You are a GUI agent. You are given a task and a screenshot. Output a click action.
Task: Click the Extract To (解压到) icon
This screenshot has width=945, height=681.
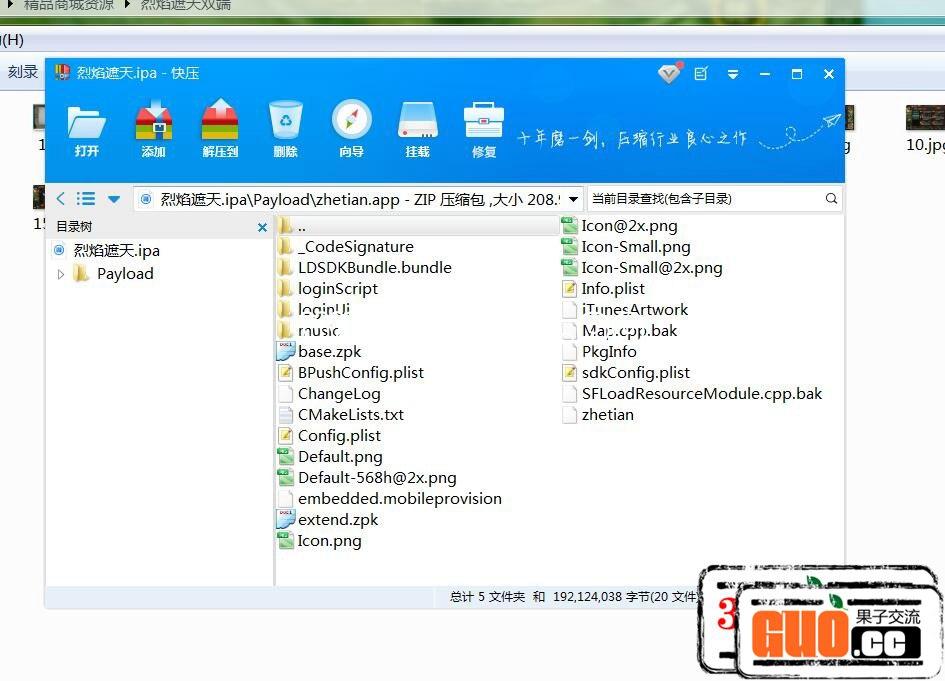tap(220, 123)
